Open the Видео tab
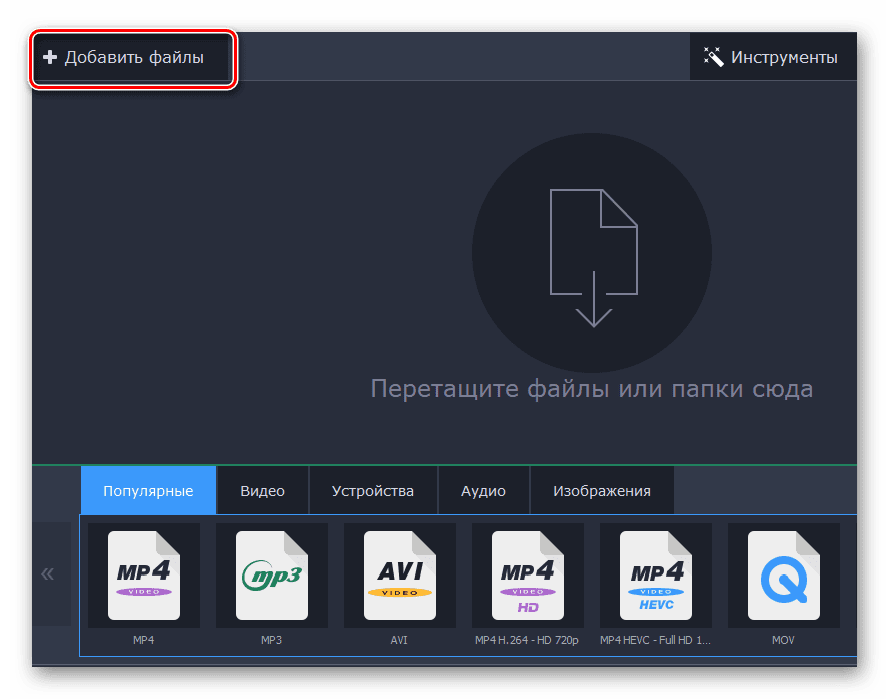 tap(262, 491)
